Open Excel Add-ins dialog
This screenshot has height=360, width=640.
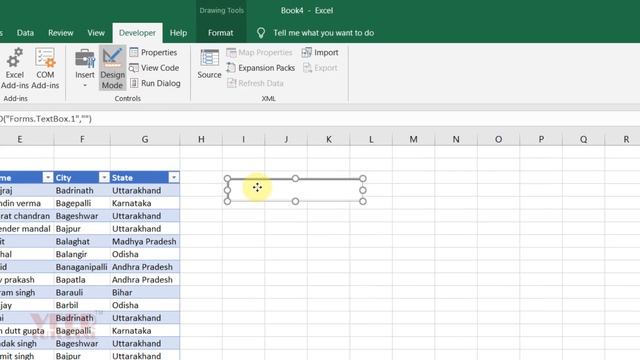pos(14,68)
